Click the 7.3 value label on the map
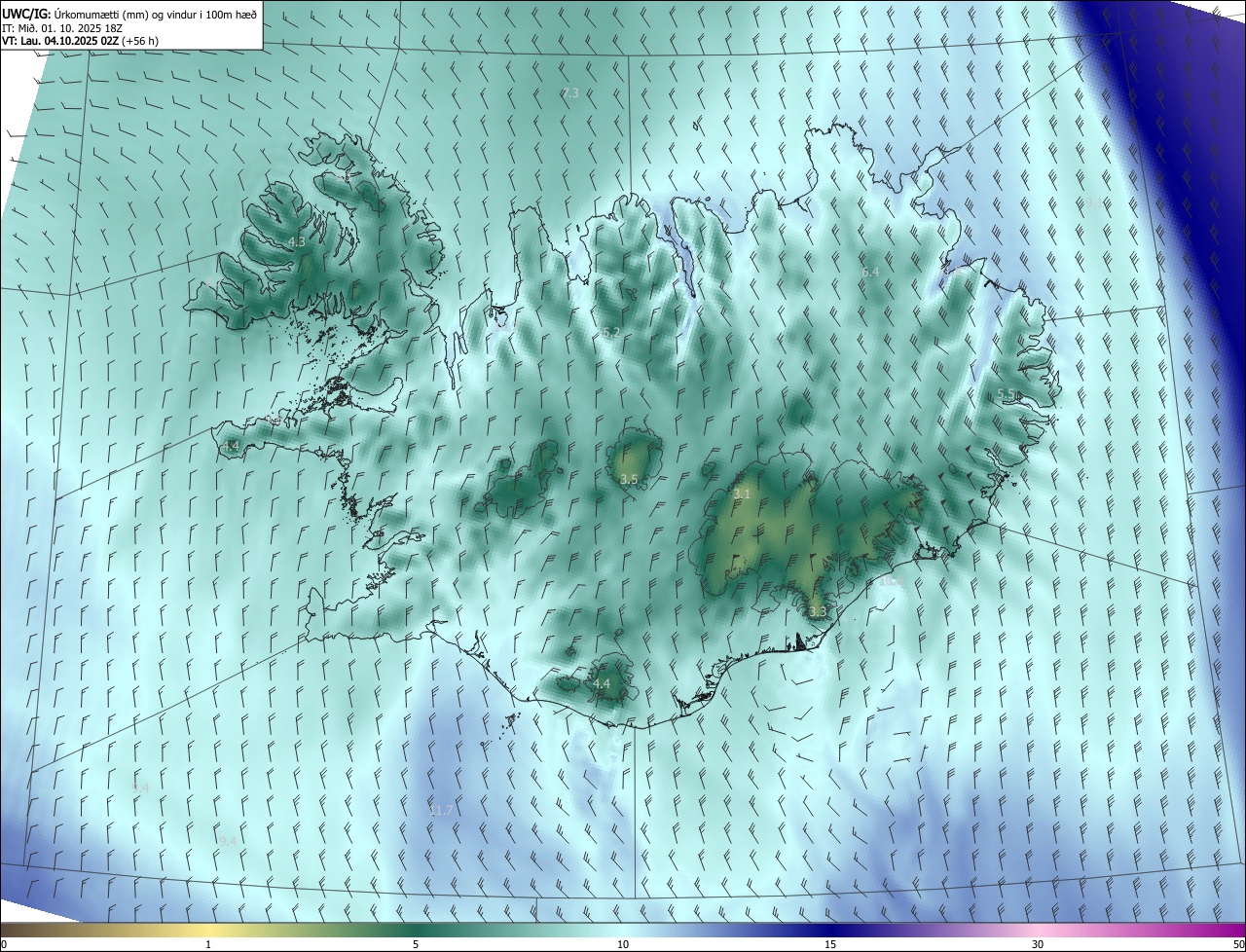 (x=570, y=93)
